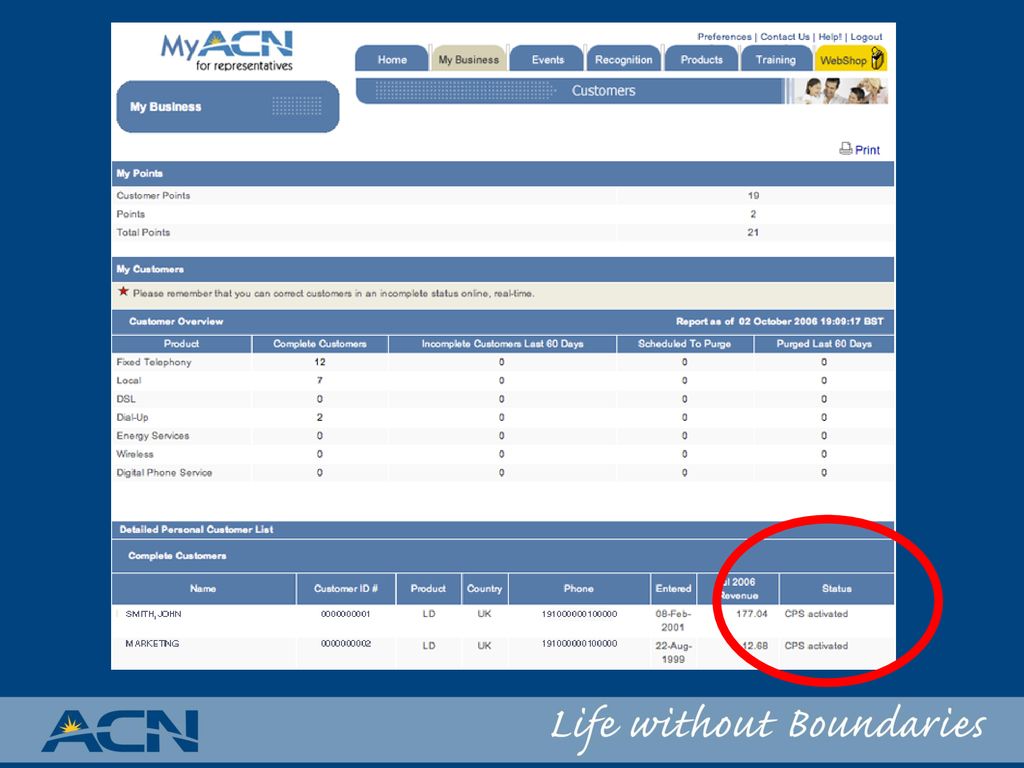The image size is (1024, 768).
Task: Click the incomplete status reminder message
Action: tap(334, 293)
